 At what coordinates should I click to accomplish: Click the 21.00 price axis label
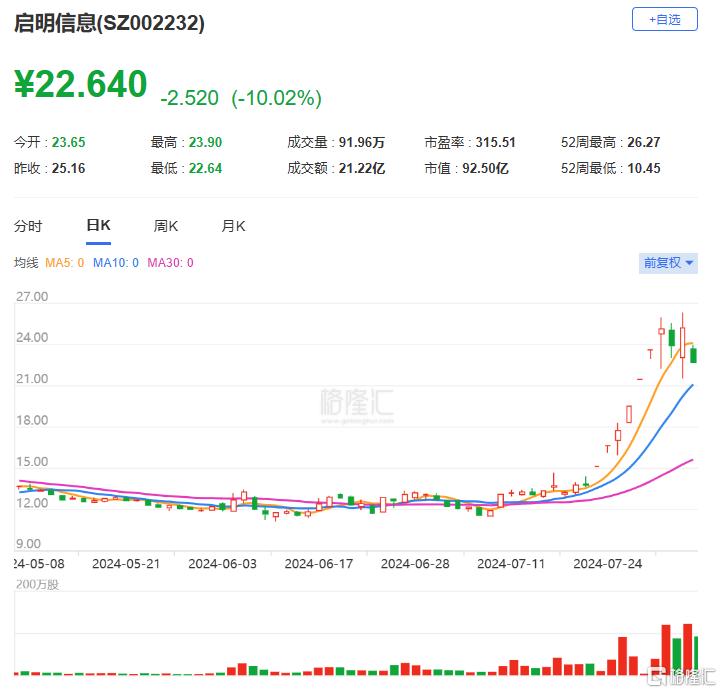coord(32,379)
